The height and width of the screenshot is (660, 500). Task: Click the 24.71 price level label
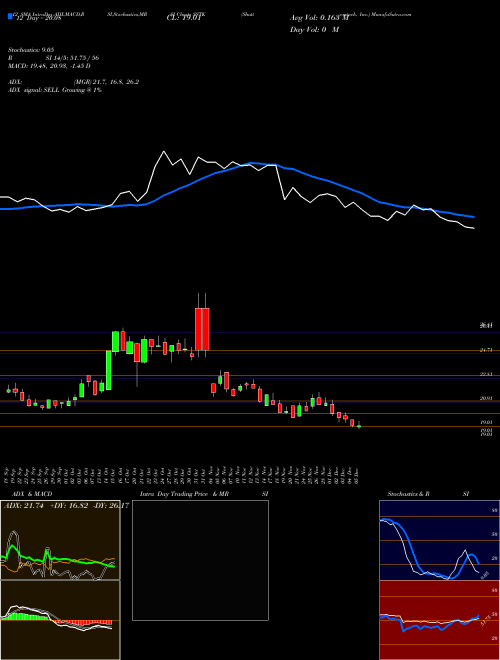[486, 350]
